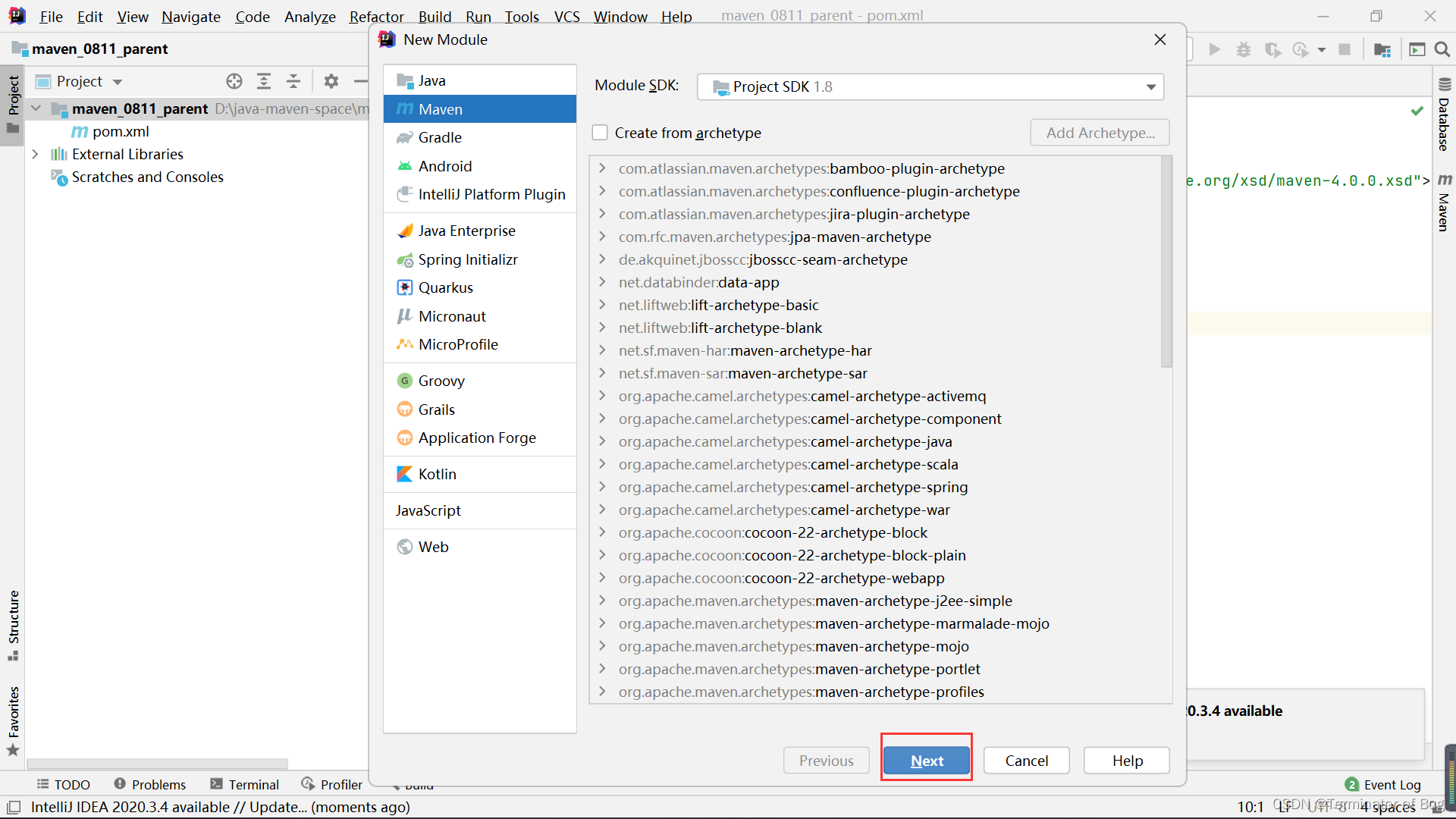This screenshot has width=1456, height=819.
Task: Enable Create from archetype checkbox
Action: click(600, 133)
